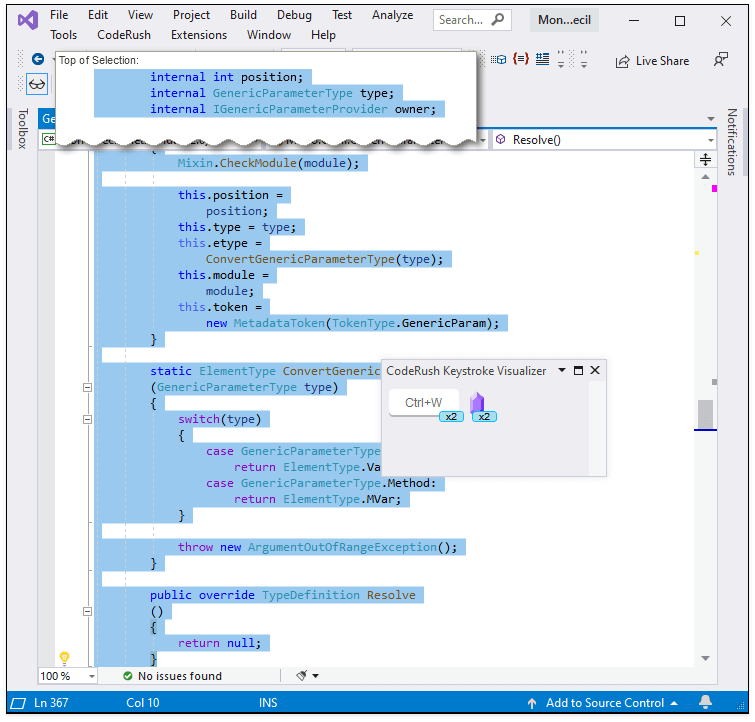This screenshot has width=755, height=722.
Task: Click the purple cube icon beside Resolve()
Action: tap(501, 139)
